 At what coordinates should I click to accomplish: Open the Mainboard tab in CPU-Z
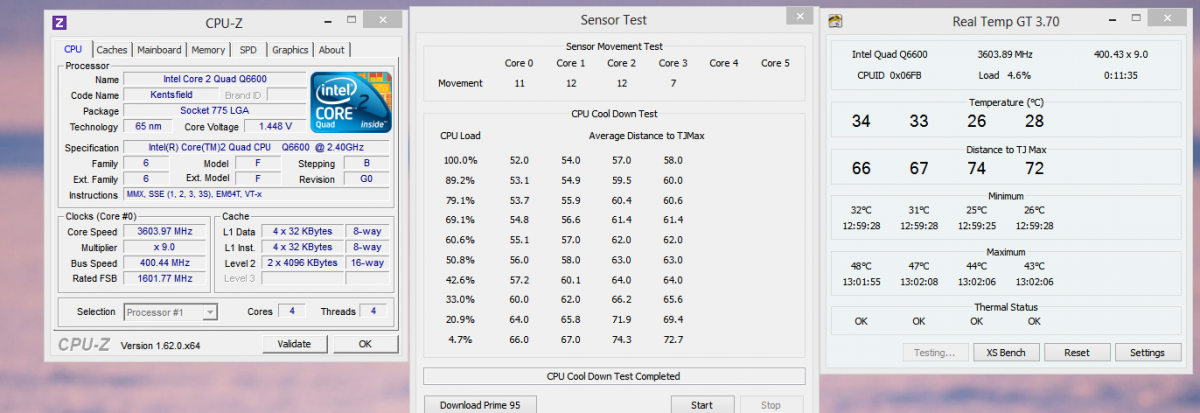tap(159, 50)
